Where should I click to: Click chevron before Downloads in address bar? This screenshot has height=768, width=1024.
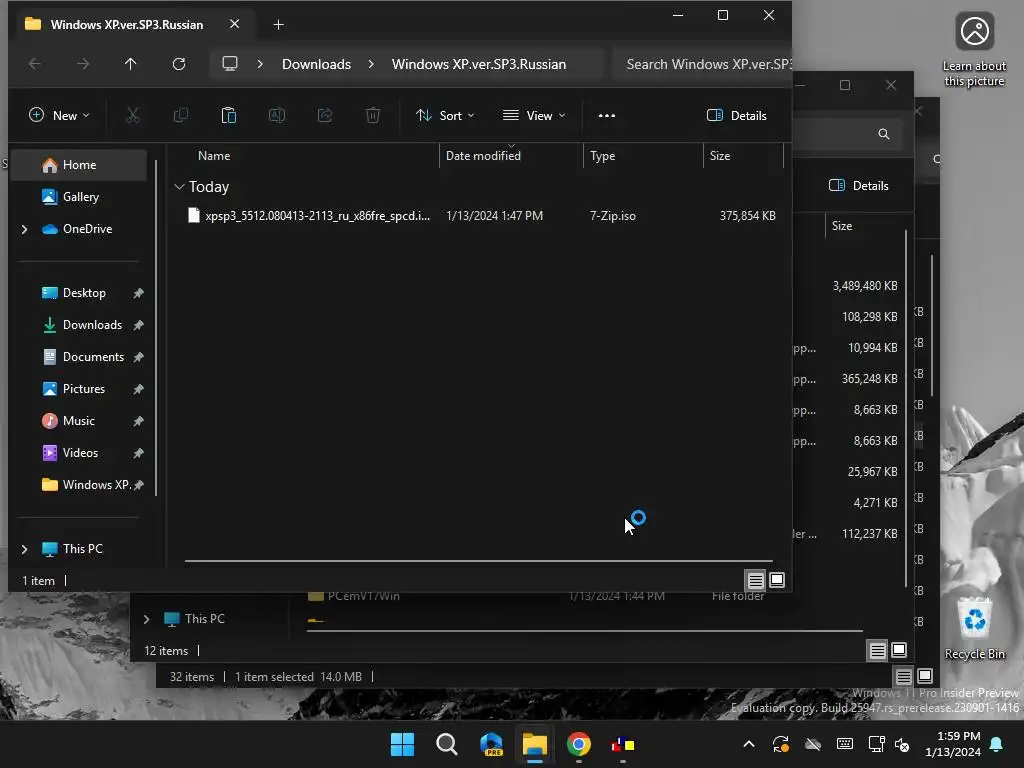(x=260, y=64)
